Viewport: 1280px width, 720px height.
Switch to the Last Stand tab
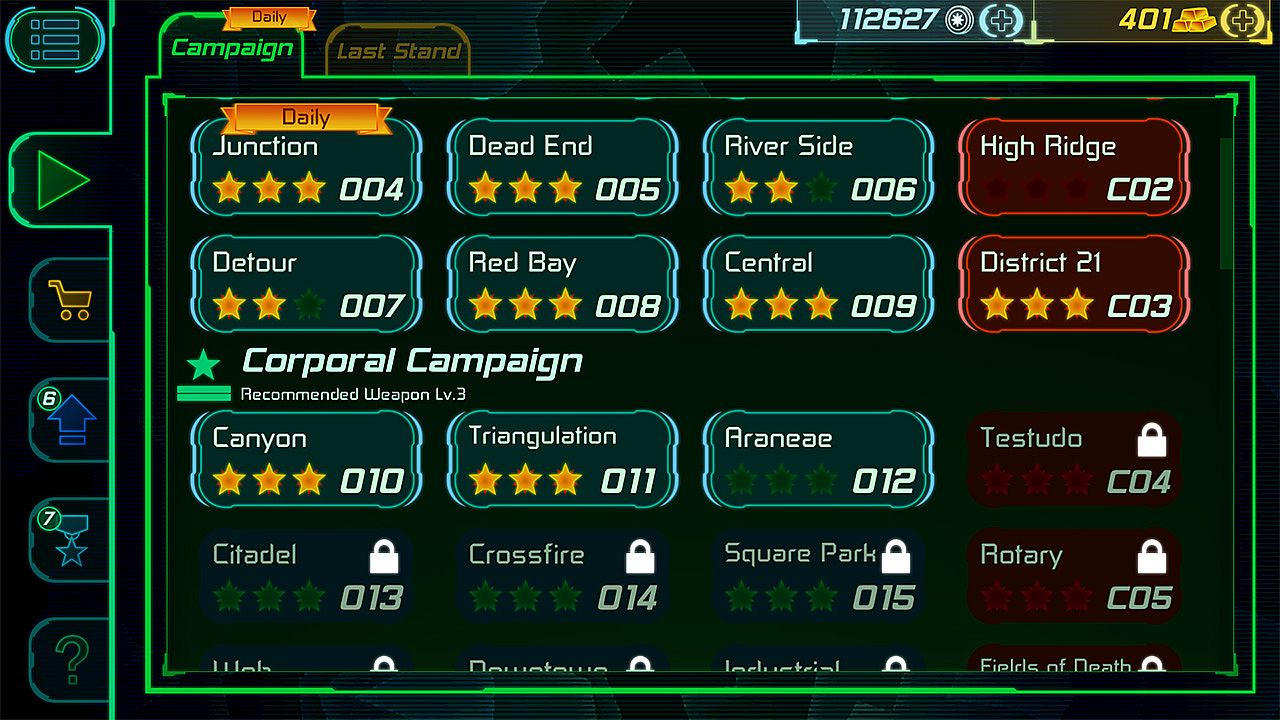[x=398, y=51]
